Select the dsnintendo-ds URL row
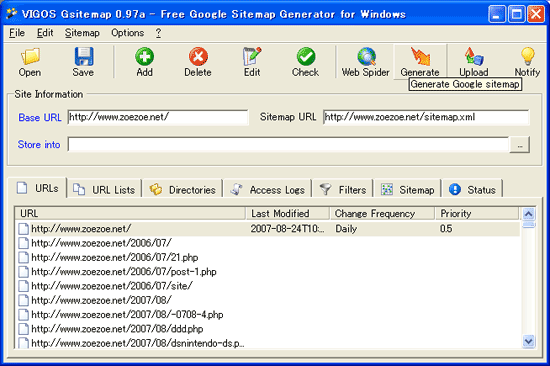 tap(268, 343)
